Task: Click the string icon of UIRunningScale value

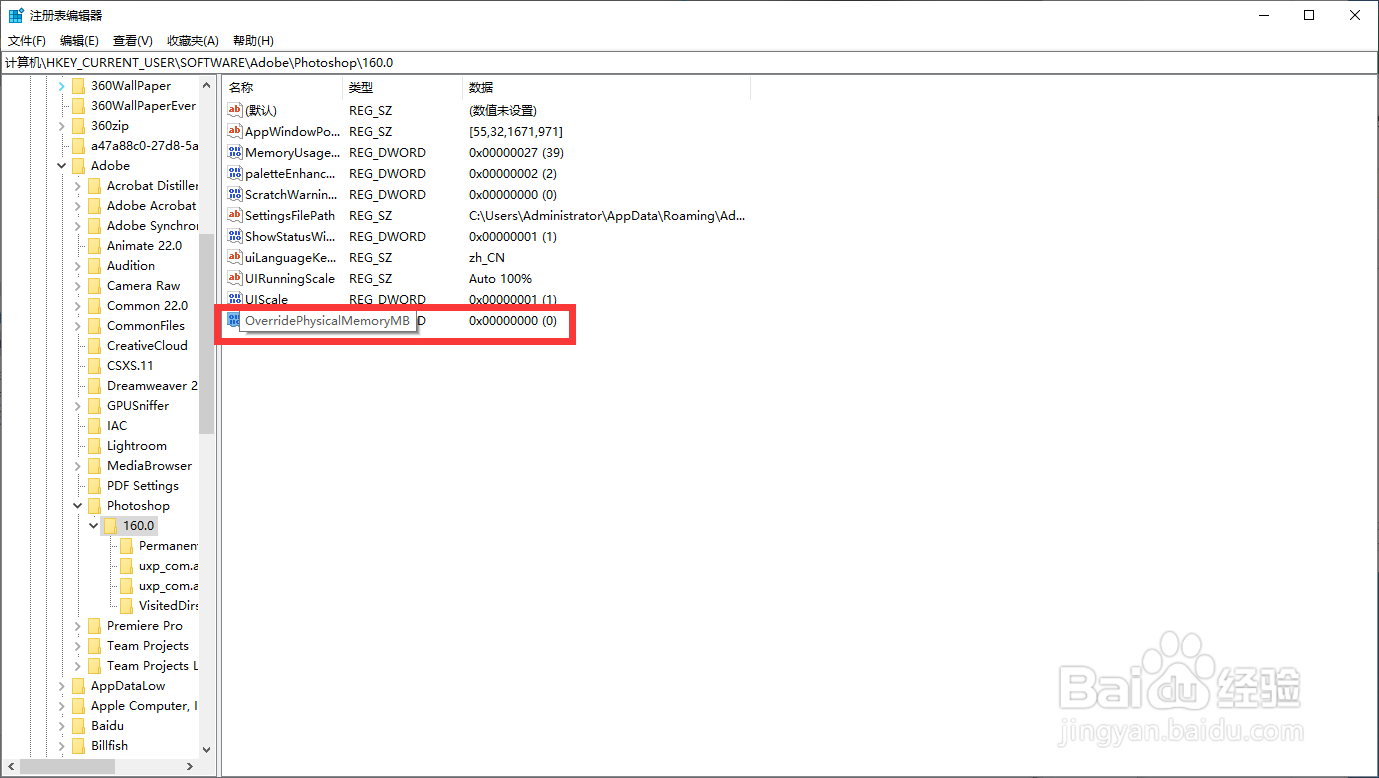Action: [x=235, y=278]
